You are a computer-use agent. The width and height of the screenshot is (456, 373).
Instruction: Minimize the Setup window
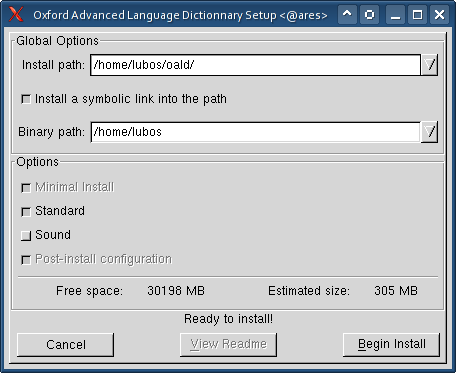(395, 14)
